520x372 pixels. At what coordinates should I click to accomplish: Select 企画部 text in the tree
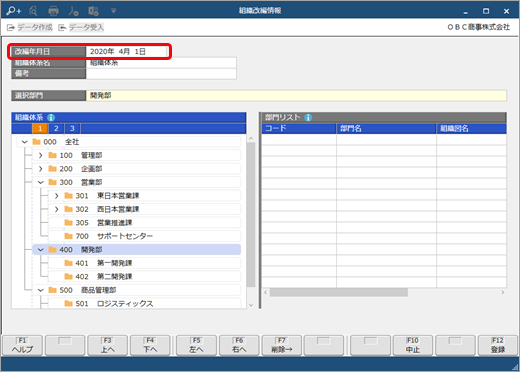click(92, 169)
